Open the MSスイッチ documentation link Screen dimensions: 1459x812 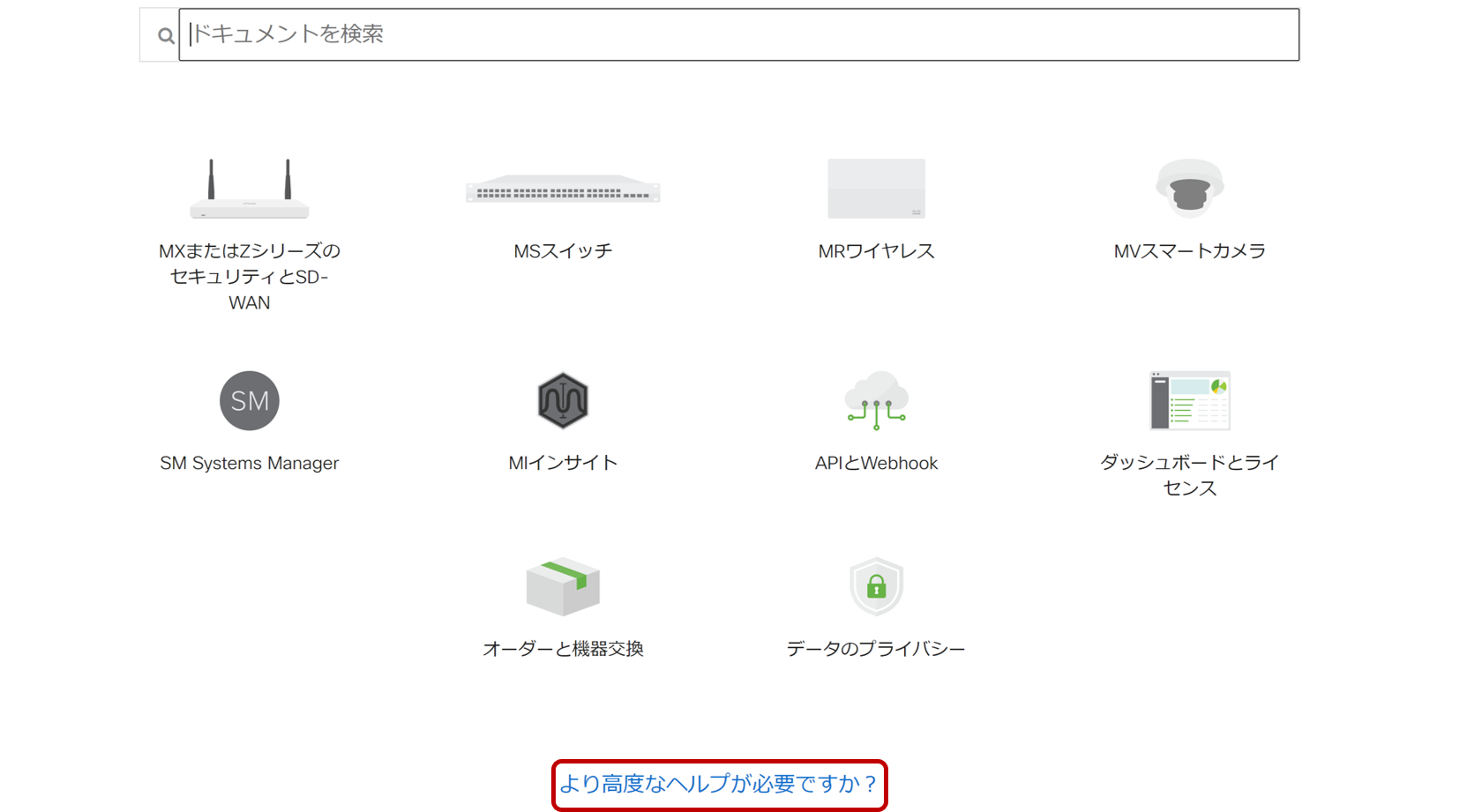click(563, 251)
